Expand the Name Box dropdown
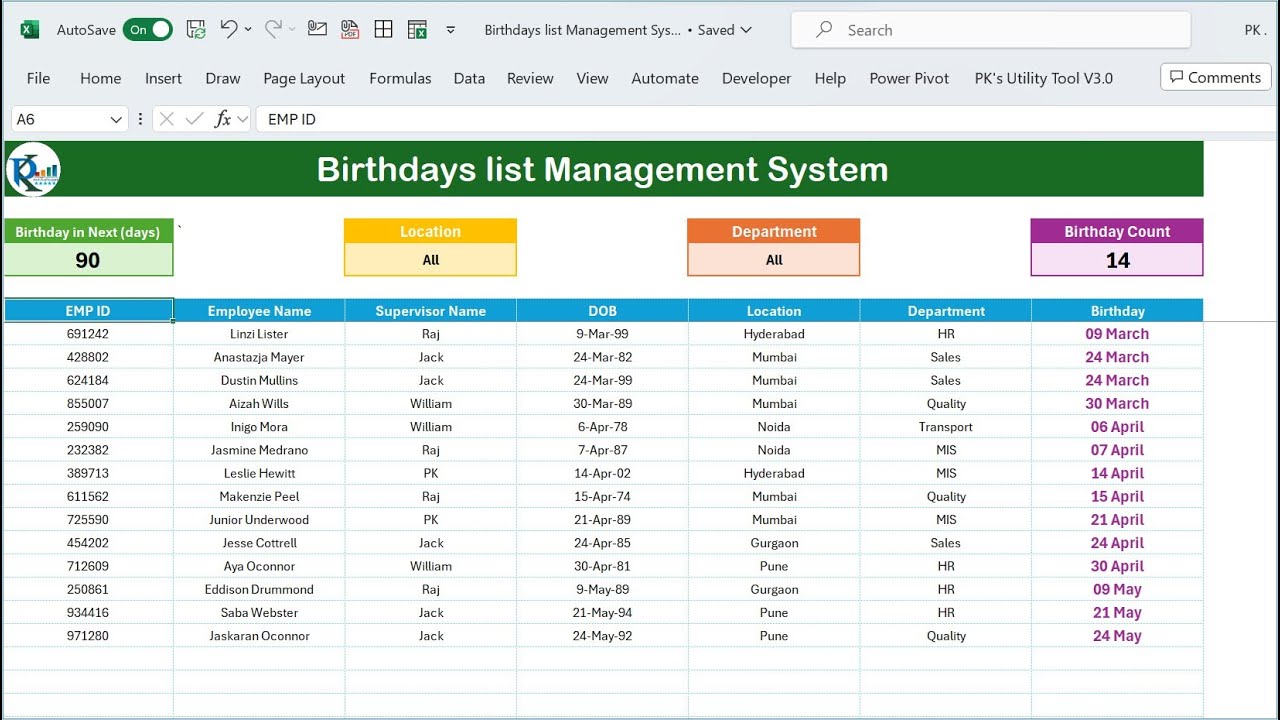The image size is (1280, 720). coord(116,119)
